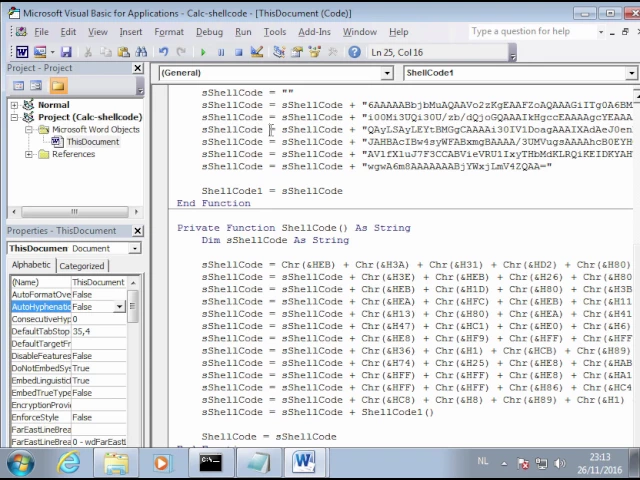Save the project with the floppy icon

[x=66, y=52]
